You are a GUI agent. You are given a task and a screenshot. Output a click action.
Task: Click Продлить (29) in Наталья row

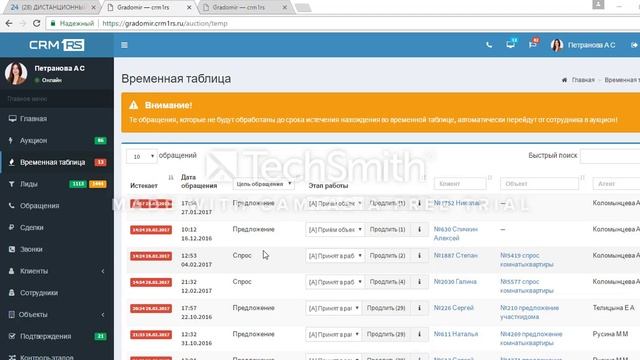(386, 334)
